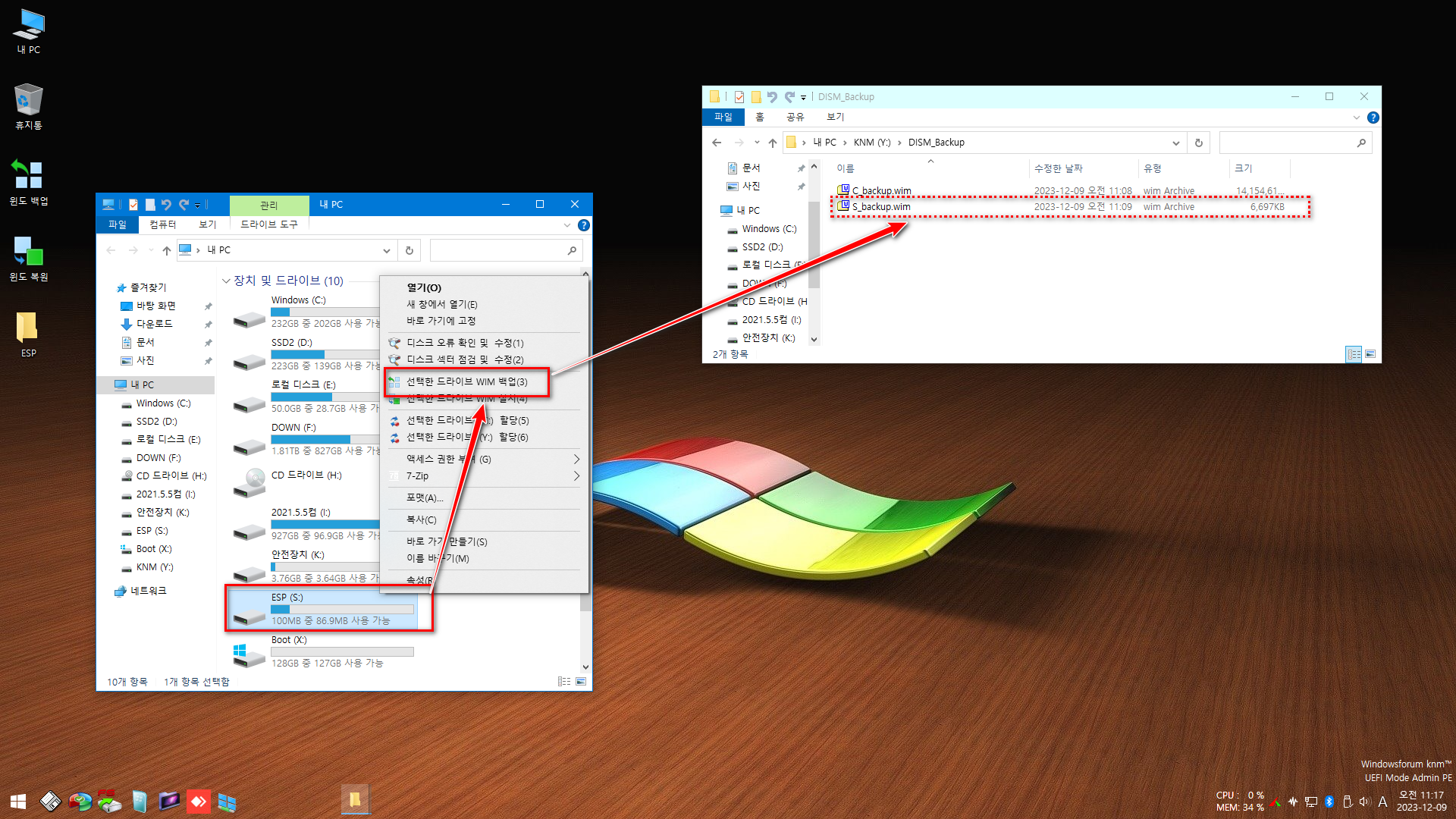Collapse the 장치 및 드라이브 group
The image size is (1456, 819).
(226, 281)
